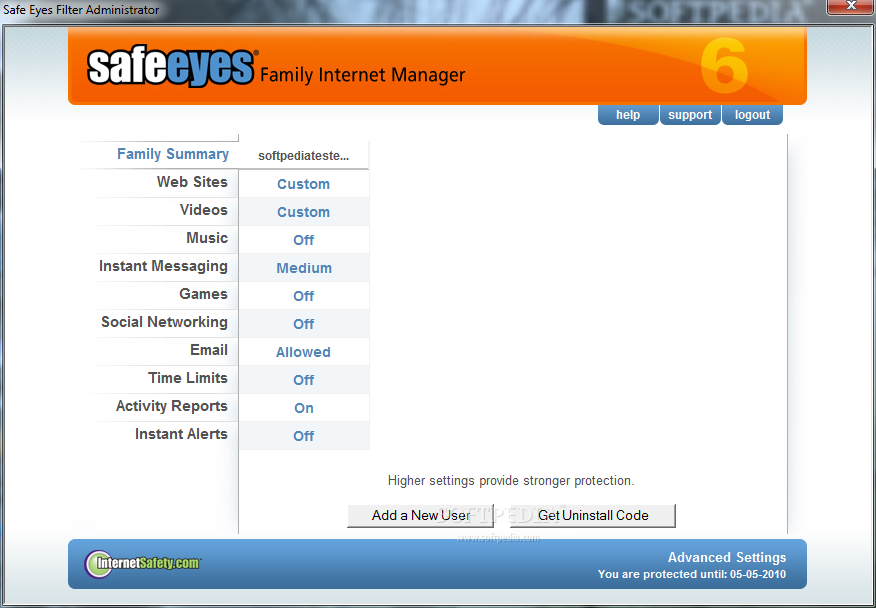The image size is (876, 608).
Task: Open the Email category
Action: (x=208, y=350)
